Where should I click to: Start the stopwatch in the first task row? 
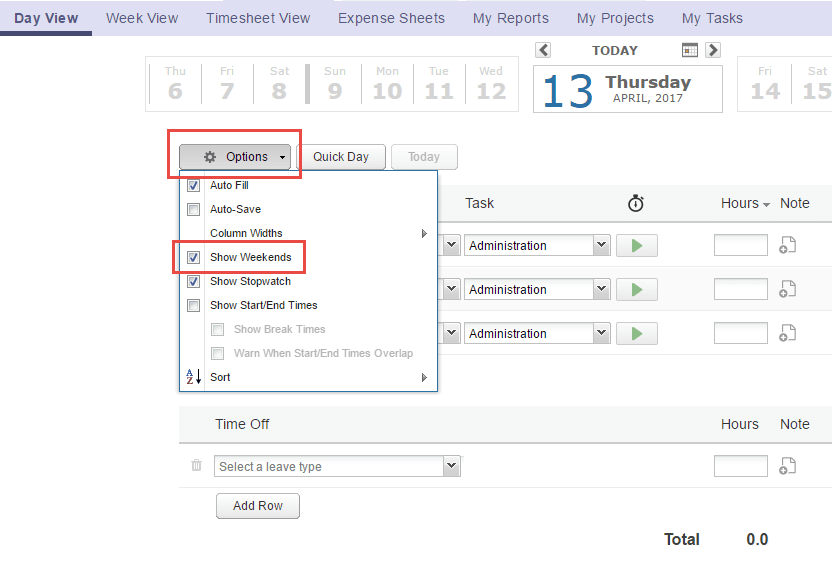(636, 246)
